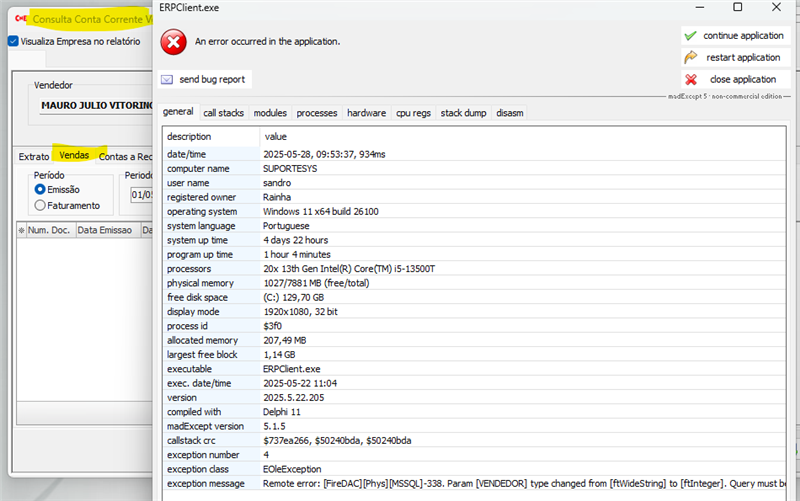Click the envelope icon for bug report
The image size is (800, 501).
[x=166, y=79]
